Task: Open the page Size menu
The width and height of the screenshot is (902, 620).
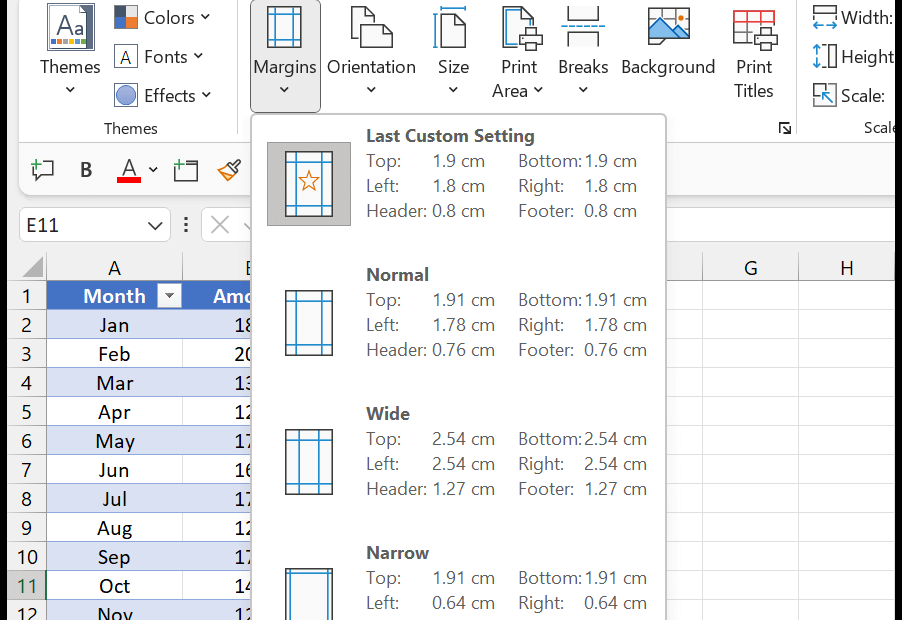Action: tap(453, 51)
